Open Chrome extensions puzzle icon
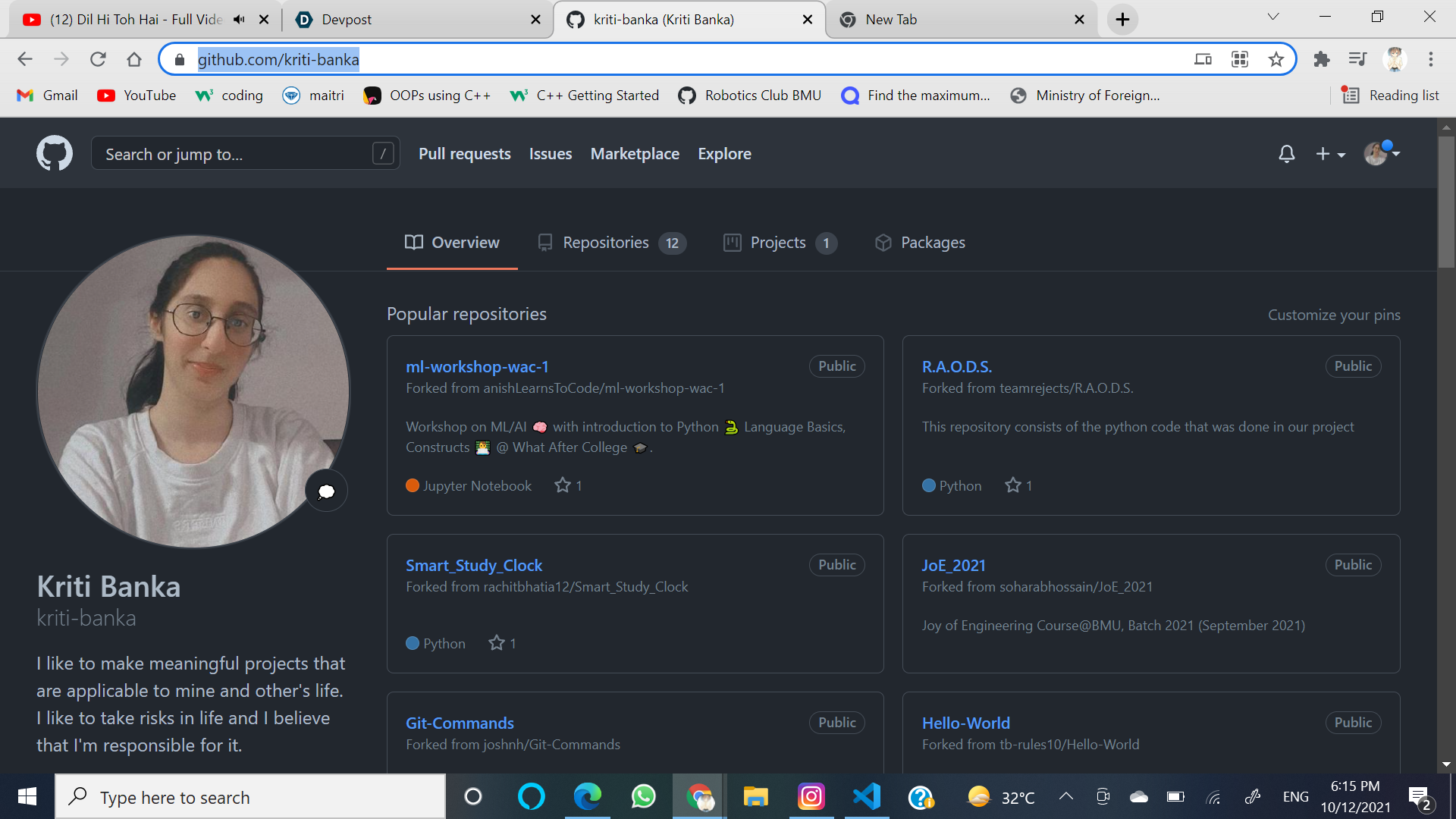 (1322, 59)
